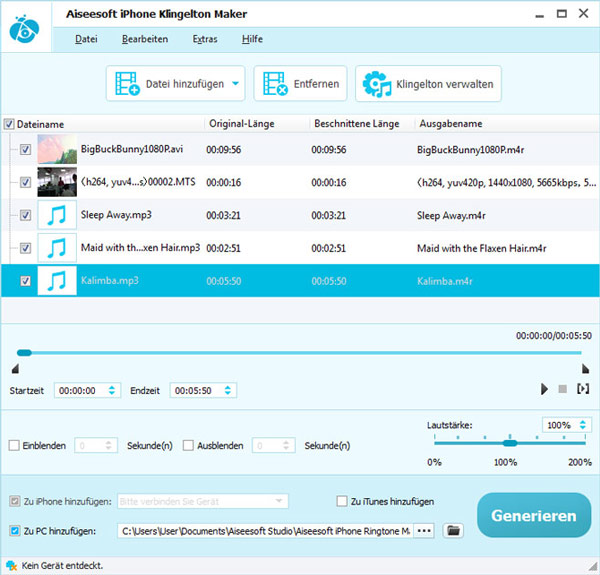Open the Hilfe menu
This screenshot has height=575, width=600.
point(252,39)
